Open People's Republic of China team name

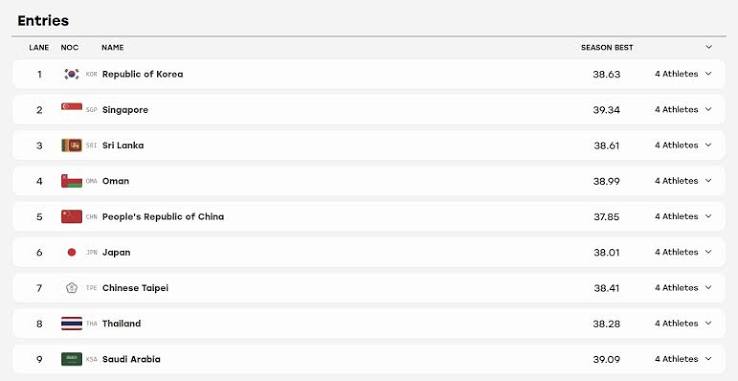[163, 217]
